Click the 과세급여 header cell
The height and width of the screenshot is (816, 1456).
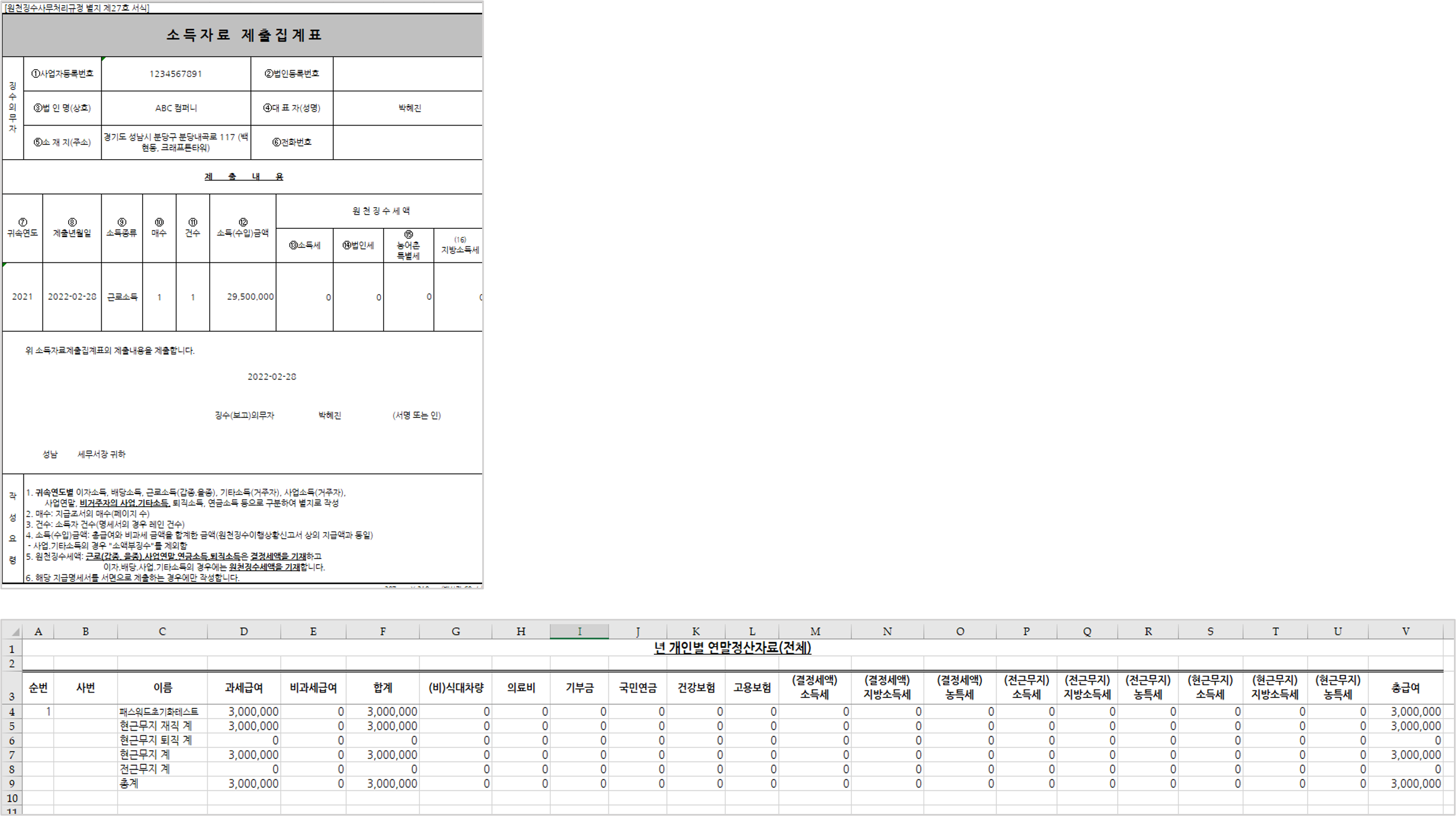click(x=244, y=688)
